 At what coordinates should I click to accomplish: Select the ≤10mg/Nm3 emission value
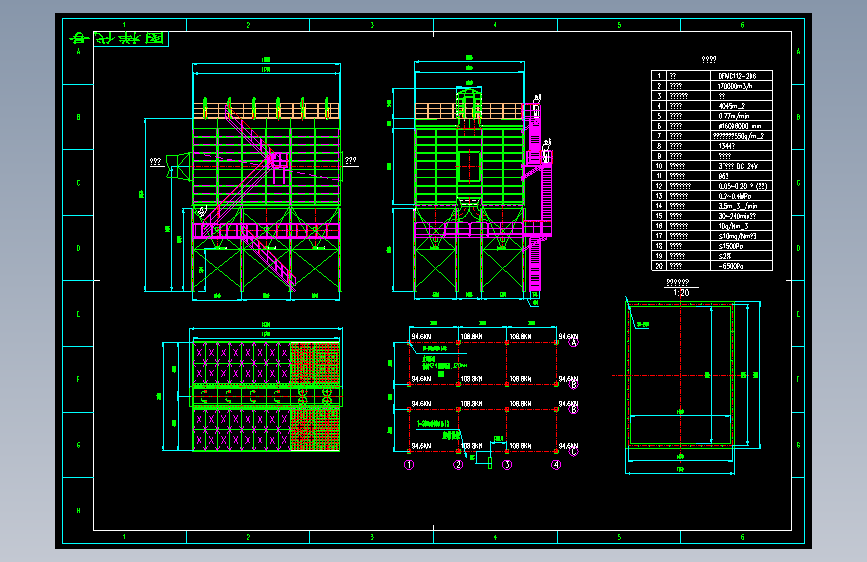(737, 236)
